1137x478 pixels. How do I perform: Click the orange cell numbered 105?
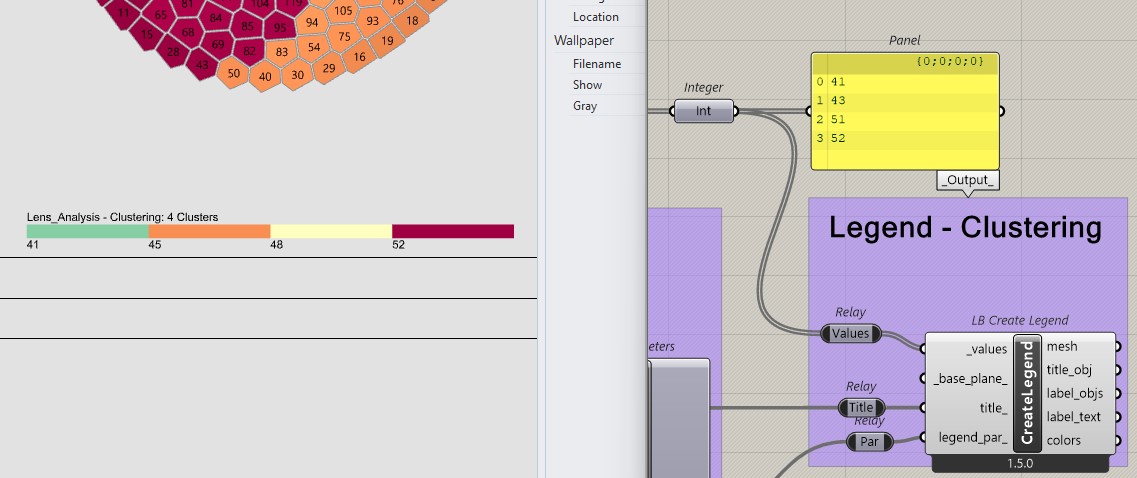[344, 10]
